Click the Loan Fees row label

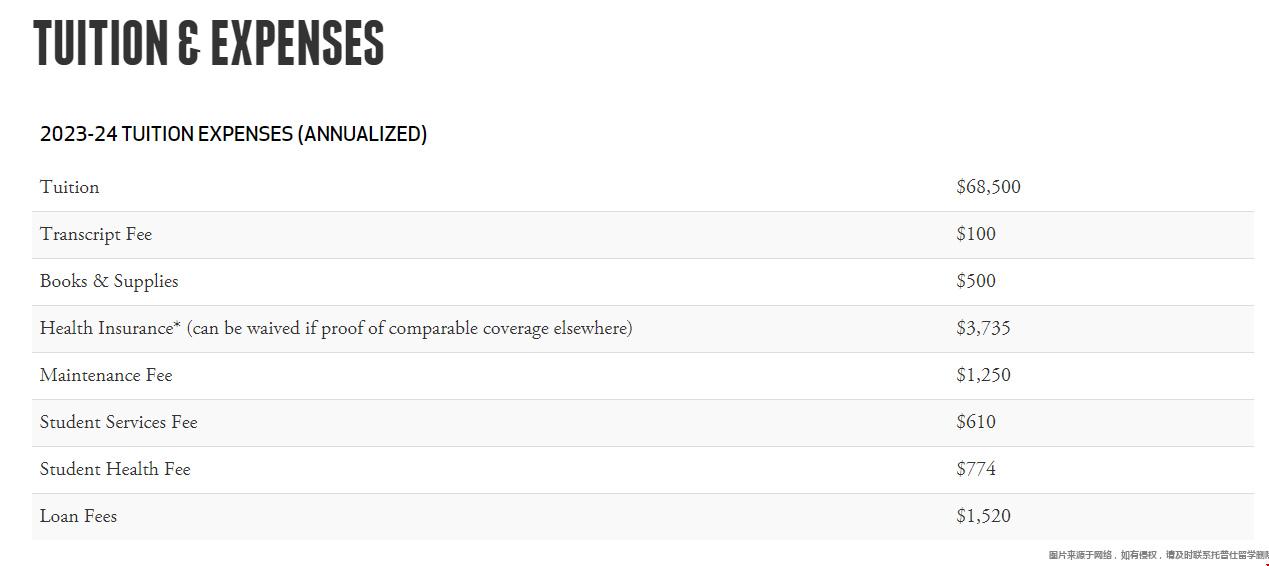[78, 516]
